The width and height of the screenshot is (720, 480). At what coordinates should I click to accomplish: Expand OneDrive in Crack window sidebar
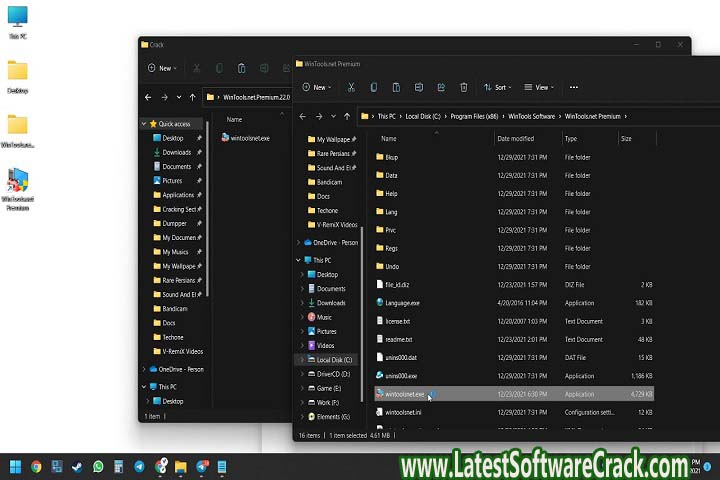144,369
